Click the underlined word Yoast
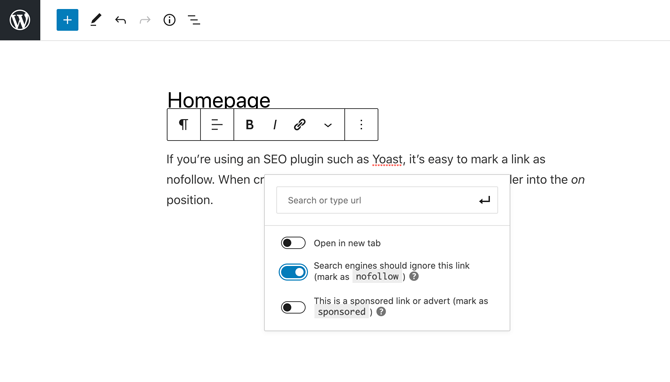The width and height of the screenshot is (670, 382). (x=387, y=159)
